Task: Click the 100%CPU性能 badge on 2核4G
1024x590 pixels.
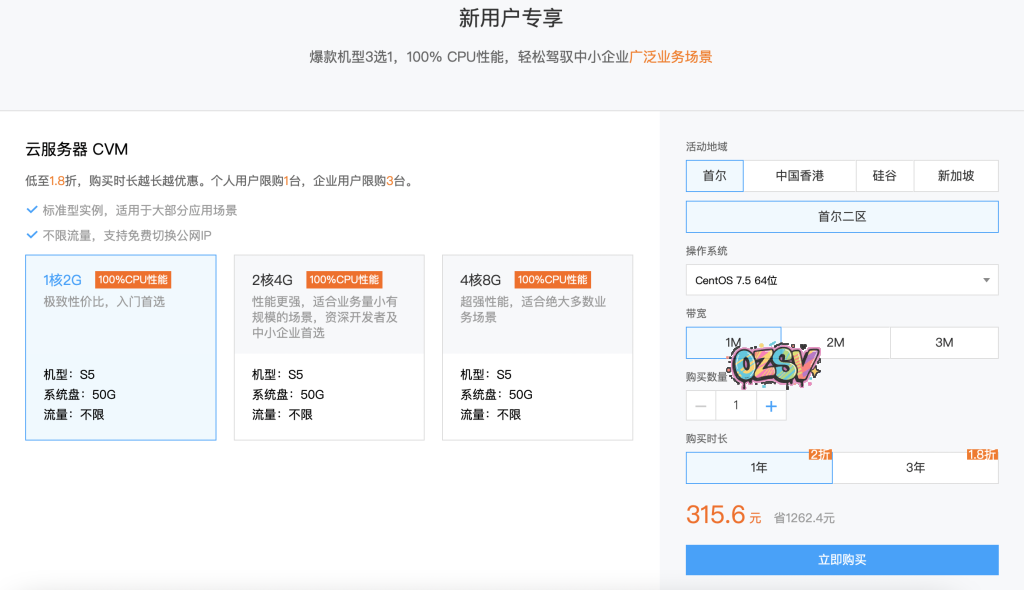Action: (344, 280)
